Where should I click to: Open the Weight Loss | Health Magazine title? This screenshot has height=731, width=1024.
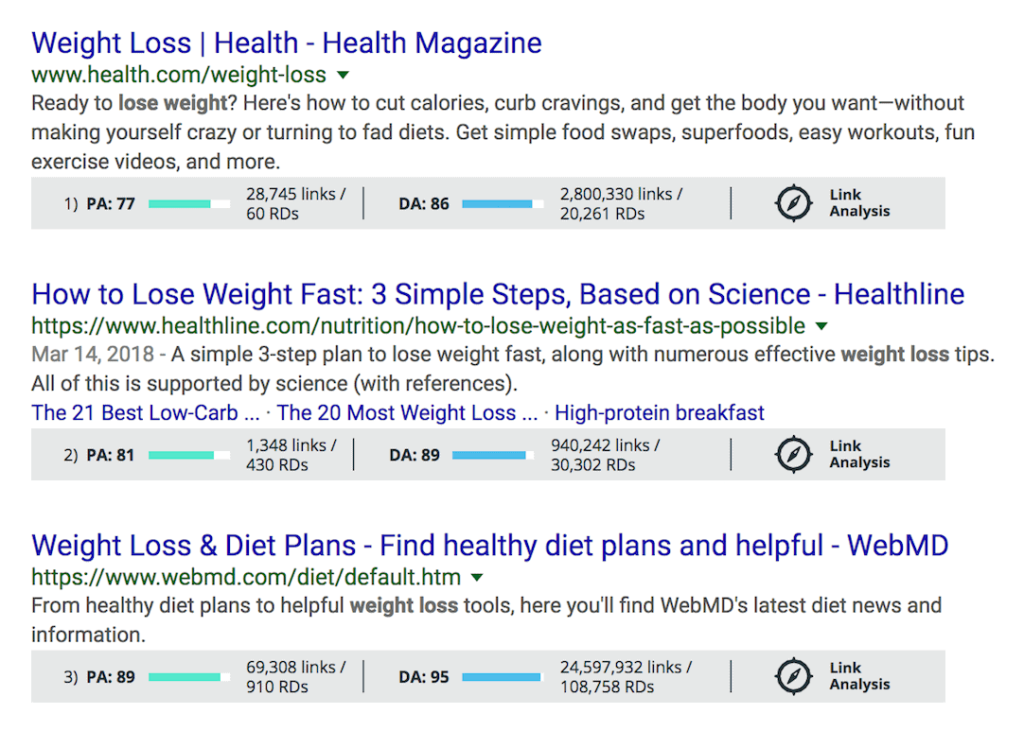coord(287,43)
